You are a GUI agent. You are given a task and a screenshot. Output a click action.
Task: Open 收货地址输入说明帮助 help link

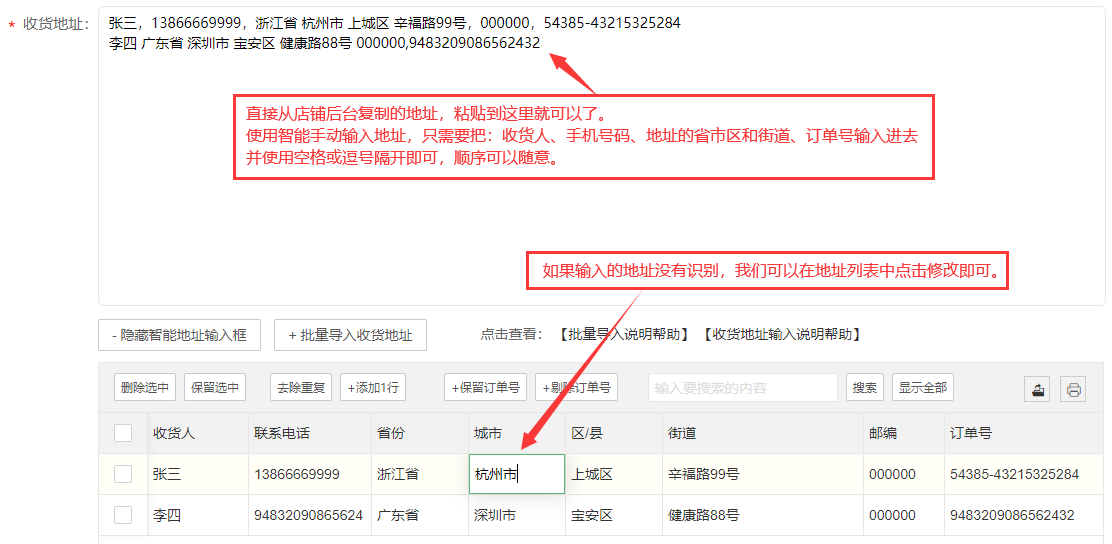pos(782,334)
